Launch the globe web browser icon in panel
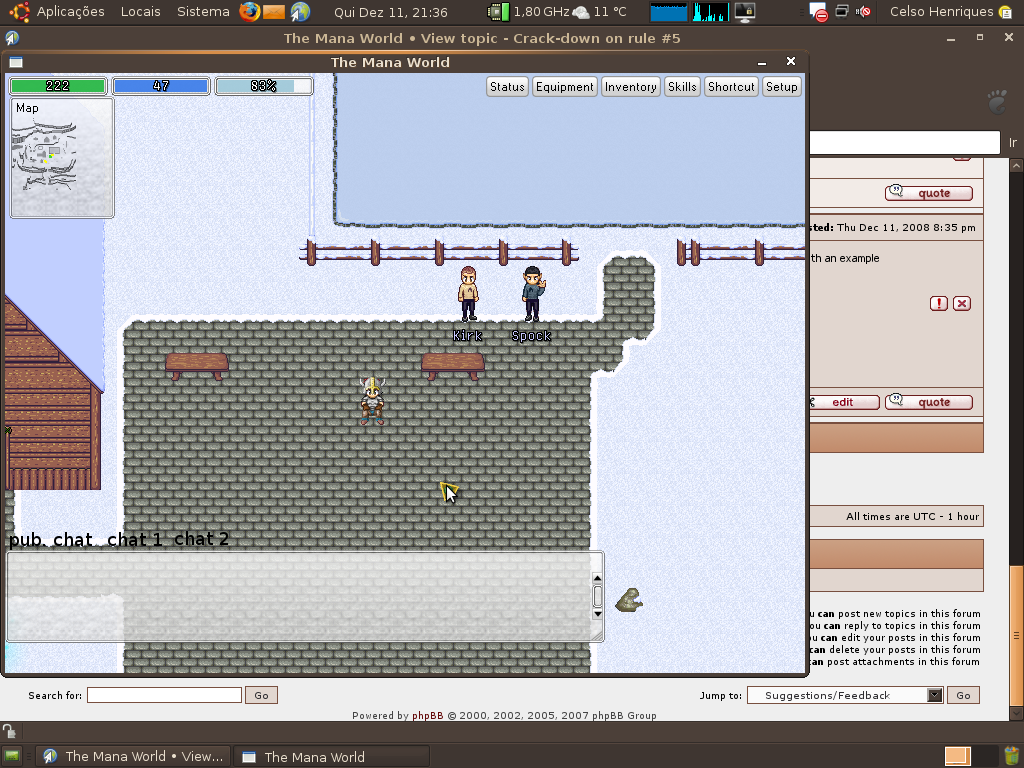Viewport: 1024px width, 768px height. click(300, 12)
